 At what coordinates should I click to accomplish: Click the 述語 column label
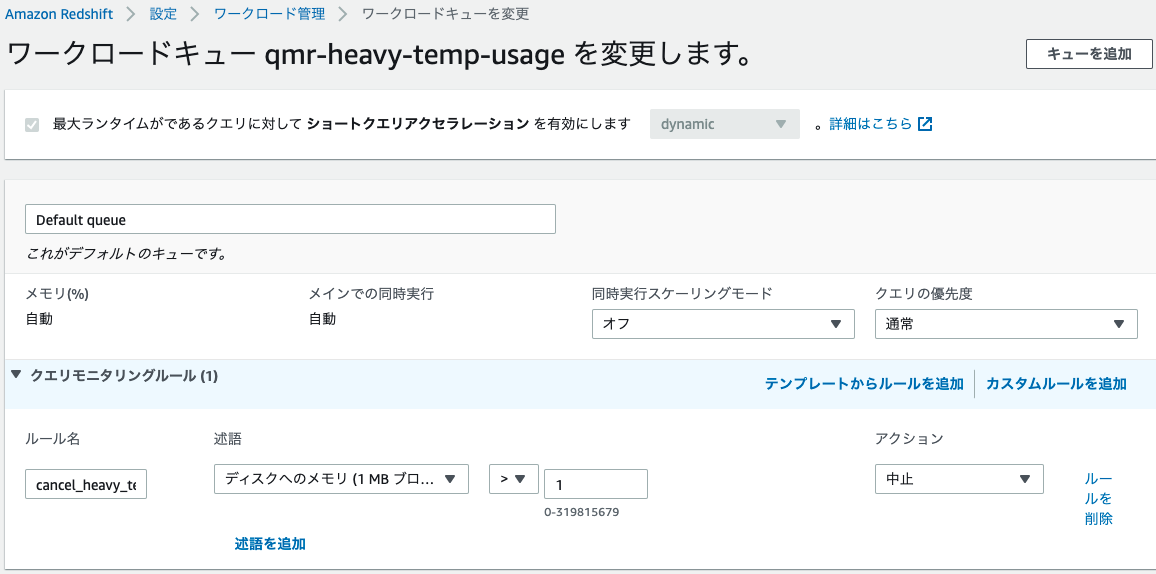[x=227, y=439]
